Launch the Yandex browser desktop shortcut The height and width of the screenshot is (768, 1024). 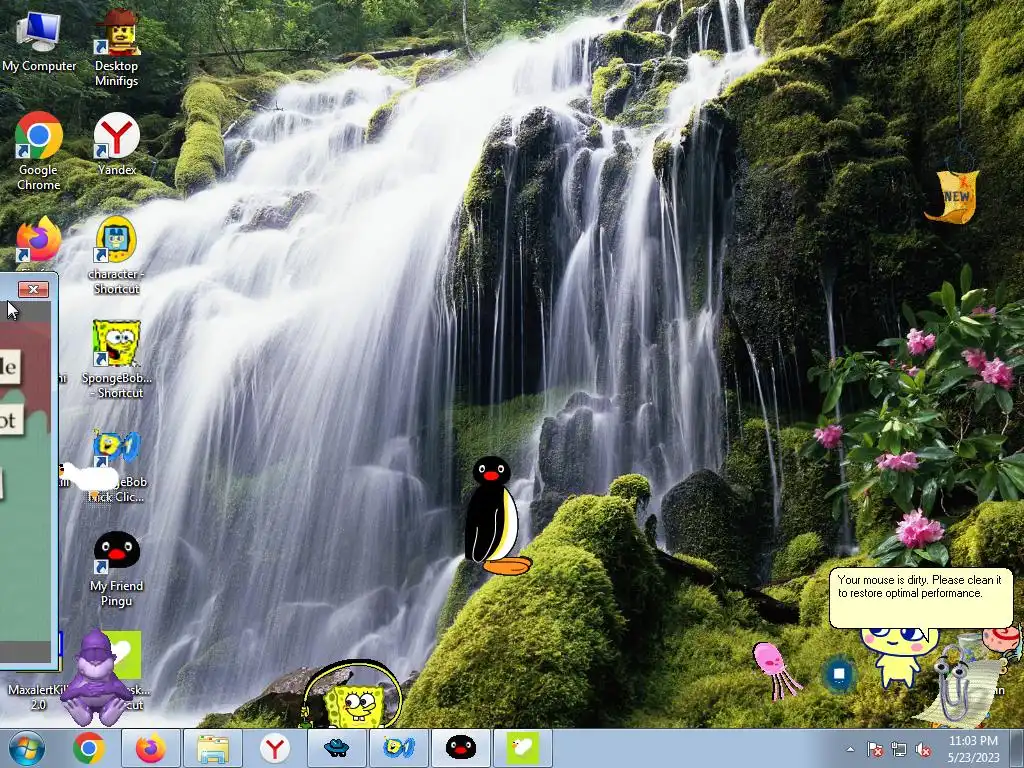116,144
